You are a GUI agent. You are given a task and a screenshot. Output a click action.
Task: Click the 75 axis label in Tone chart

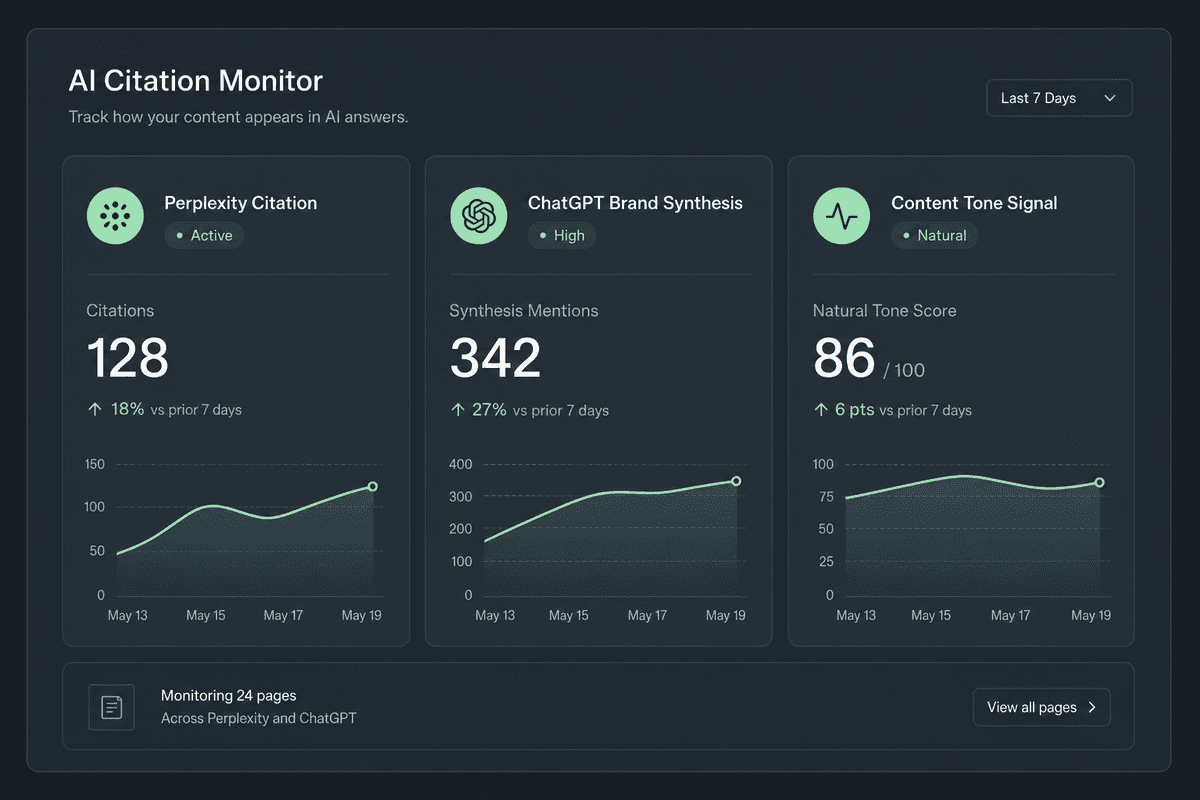(826, 497)
